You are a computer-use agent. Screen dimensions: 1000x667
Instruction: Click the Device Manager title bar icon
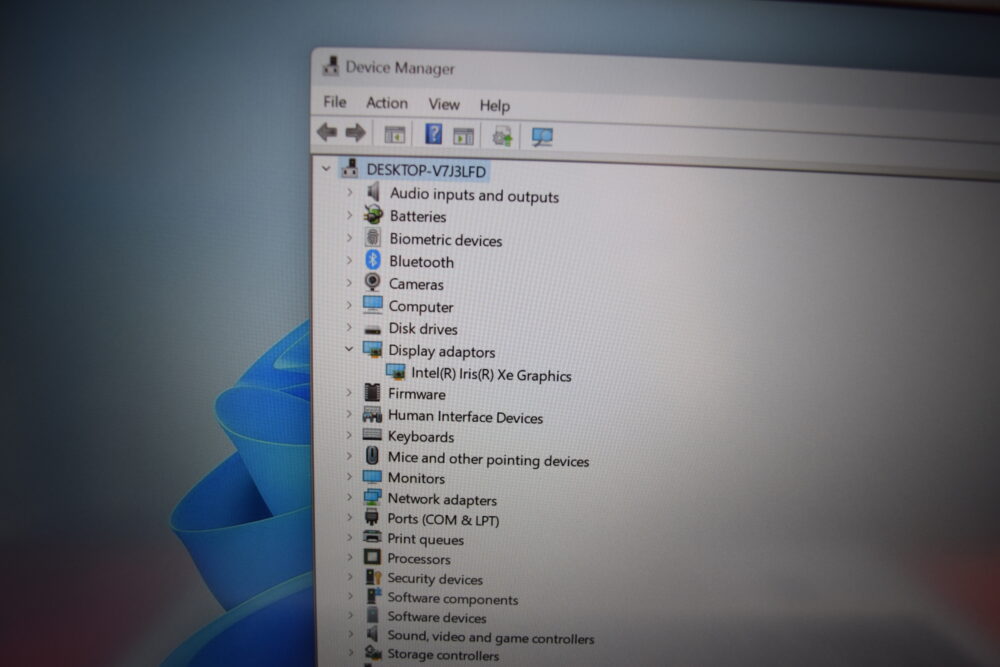point(330,66)
